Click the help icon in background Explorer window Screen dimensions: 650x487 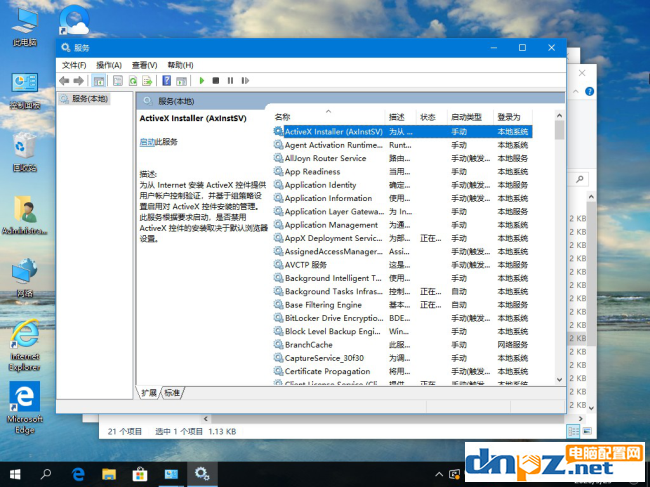(589, 92)
